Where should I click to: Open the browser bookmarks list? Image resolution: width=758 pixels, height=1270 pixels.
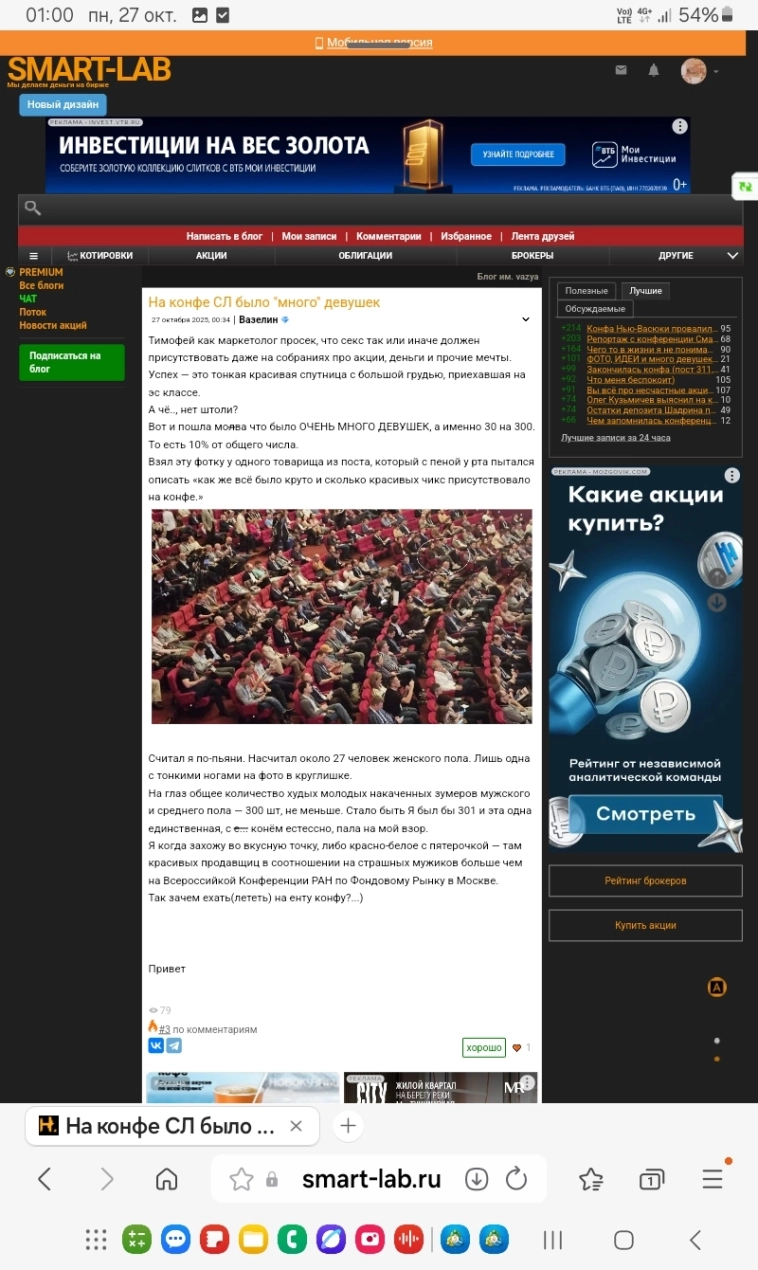click(591, 1179)
